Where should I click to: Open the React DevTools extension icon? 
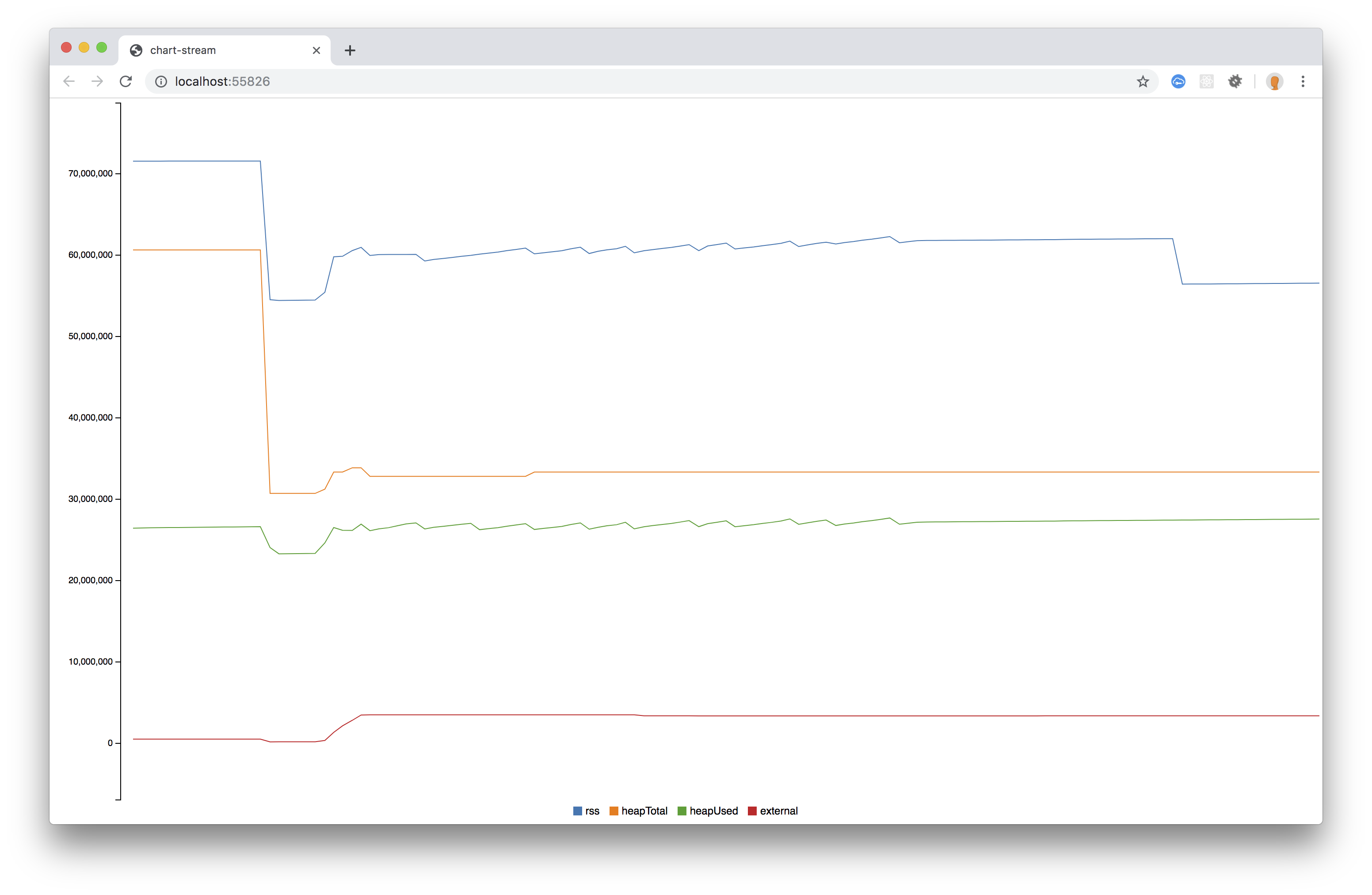pyautogui.click(x=1207, y=81)
